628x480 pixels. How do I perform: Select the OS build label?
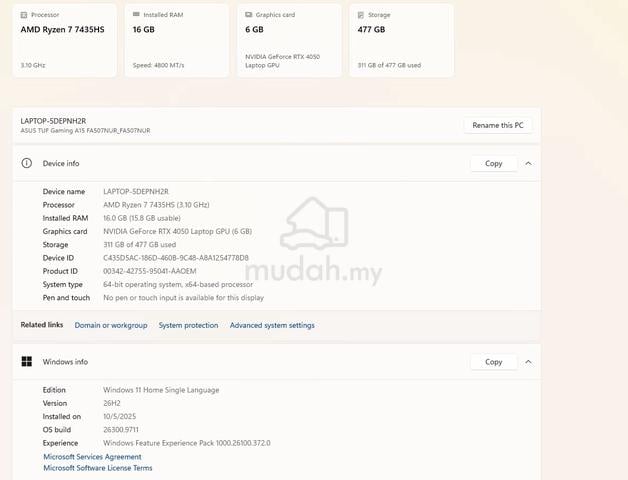tap(57, 430)
